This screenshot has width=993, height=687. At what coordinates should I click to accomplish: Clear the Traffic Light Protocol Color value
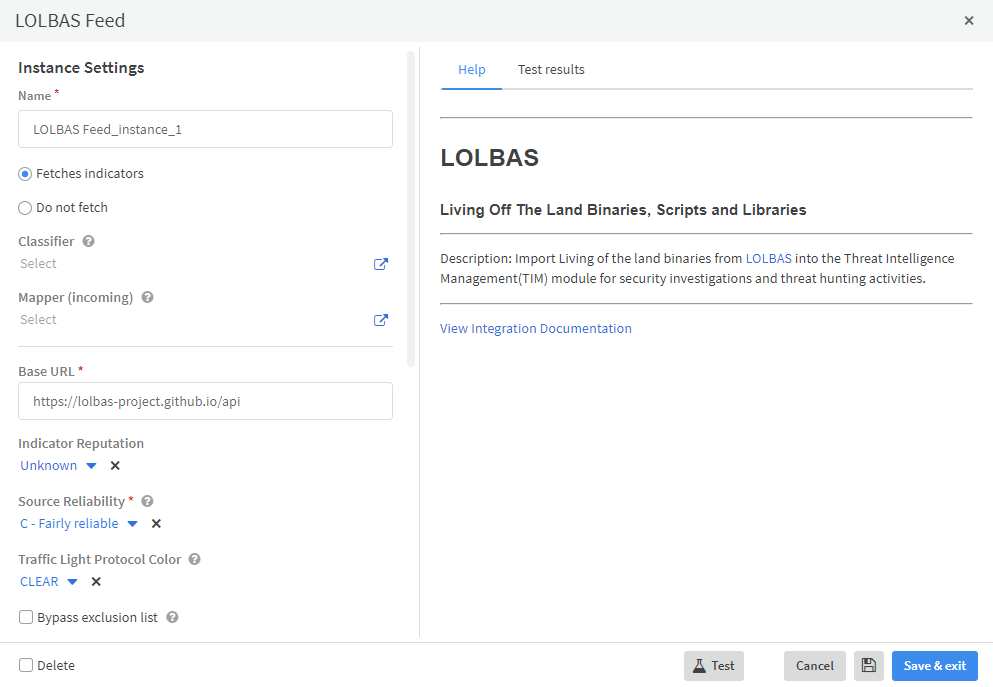coord(96,582)
